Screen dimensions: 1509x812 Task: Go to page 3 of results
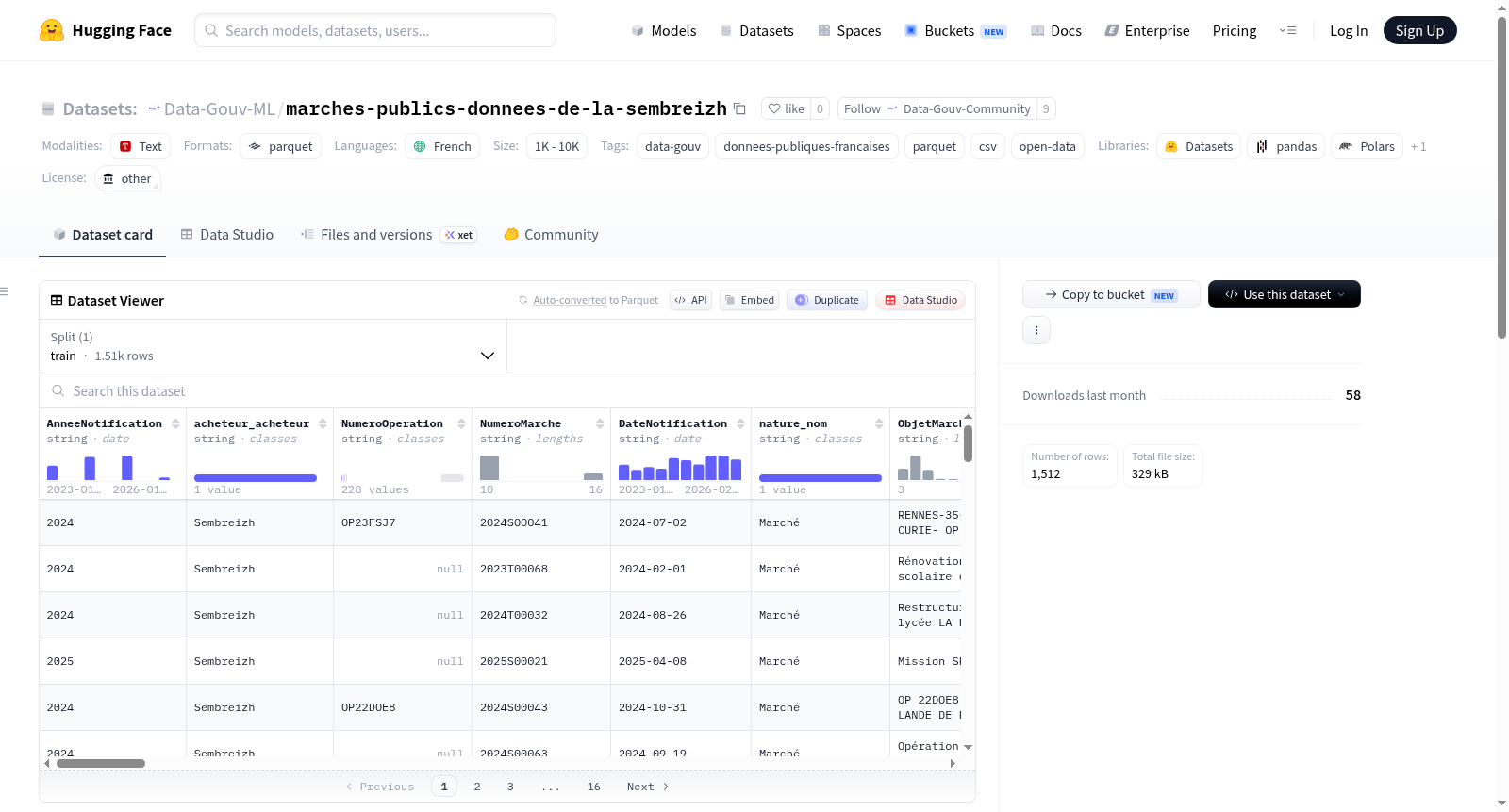pos(510,787)
